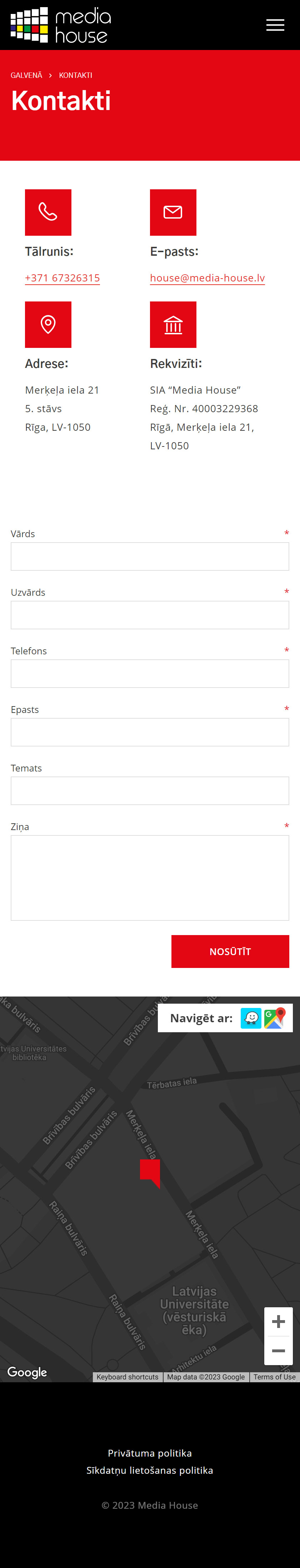Click the red map marker

[x=150, y=1172]
